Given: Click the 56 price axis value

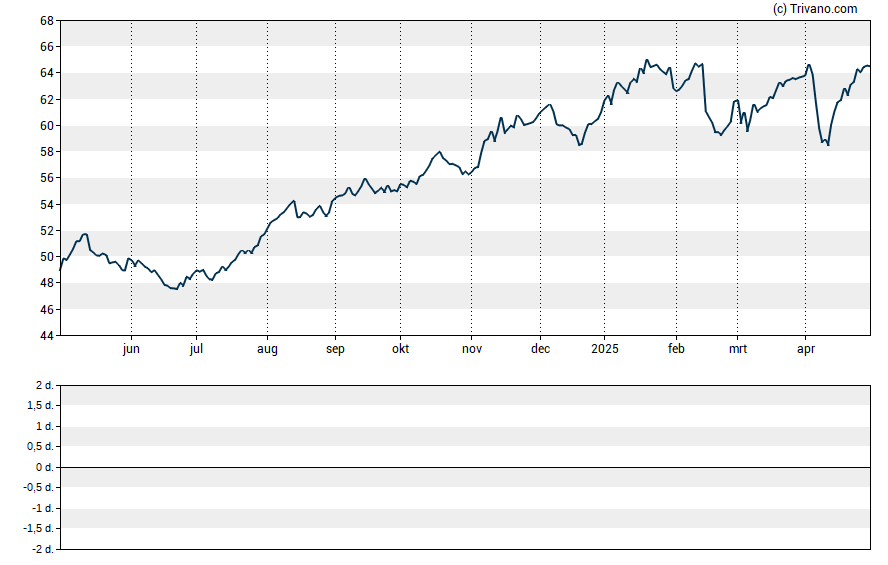Looking at the screenshot, I should [46, 178].
